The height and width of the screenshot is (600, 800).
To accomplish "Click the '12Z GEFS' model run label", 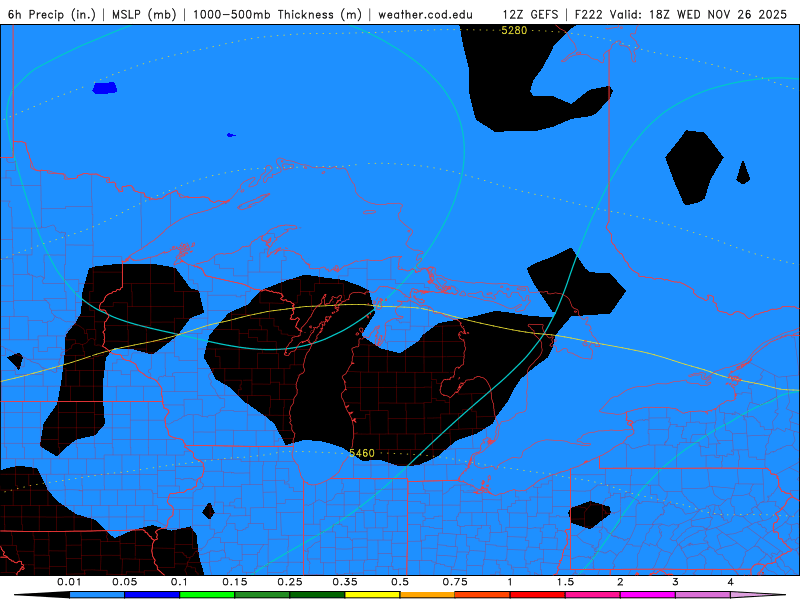I will pos(530,14).
